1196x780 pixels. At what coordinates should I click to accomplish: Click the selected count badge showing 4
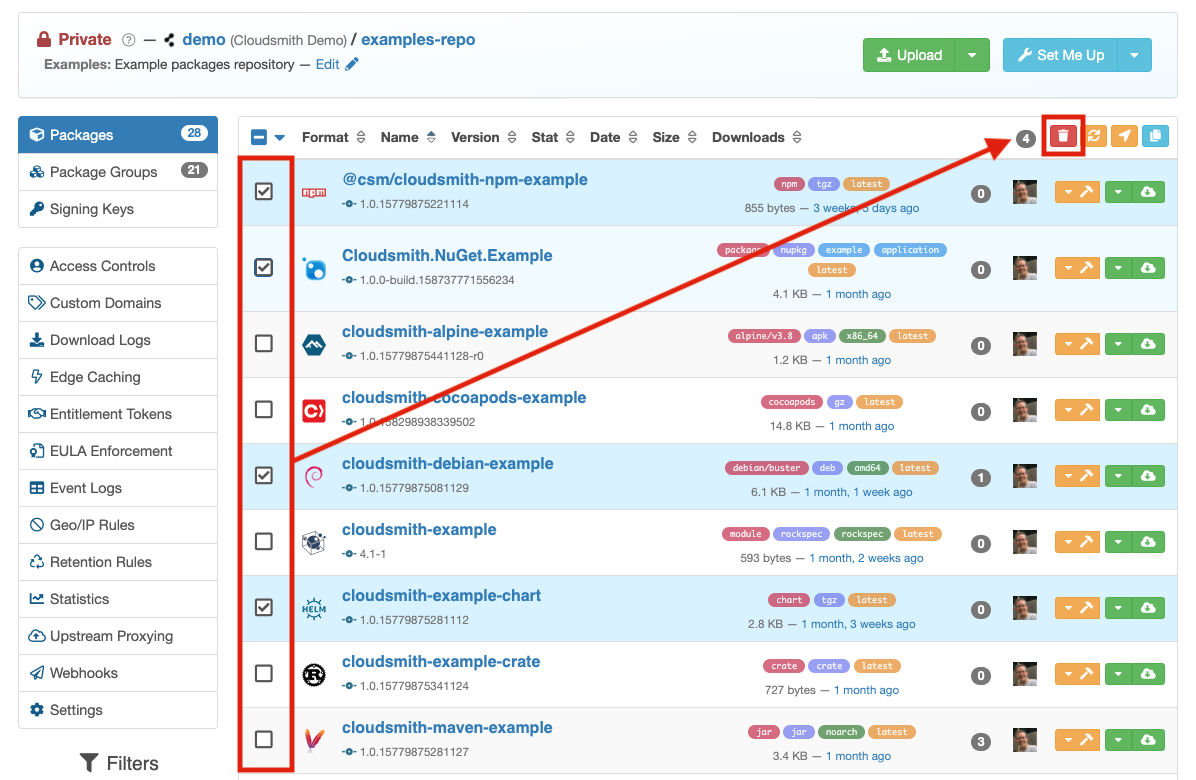coord(1025,139)
